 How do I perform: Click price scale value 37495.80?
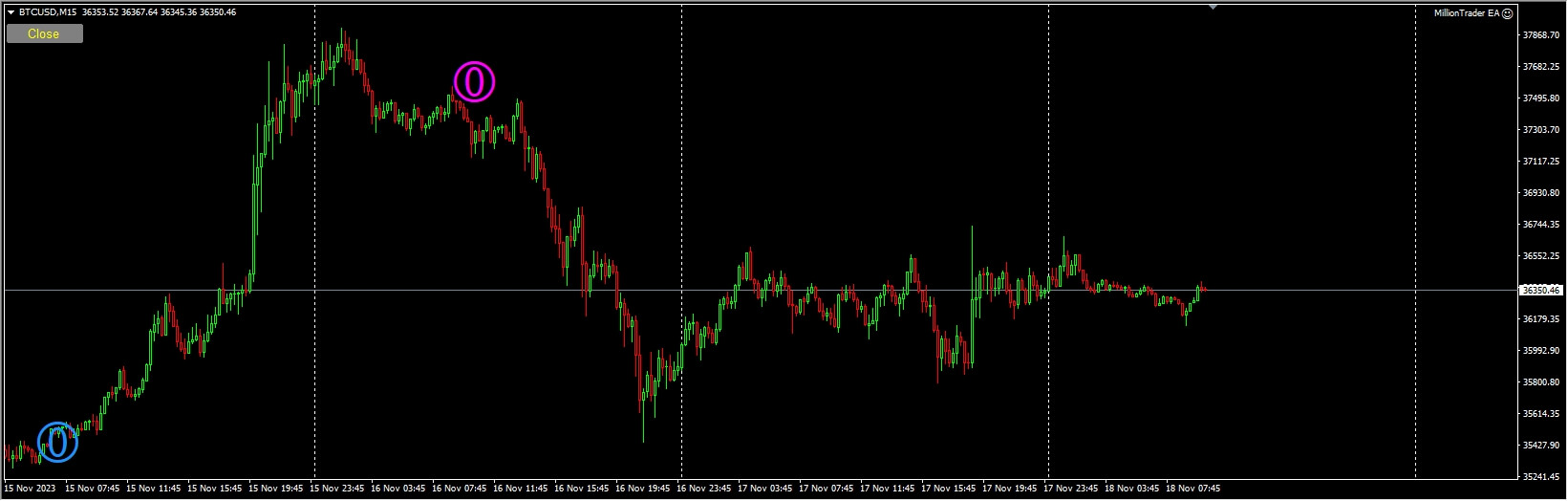pos(1540,98)
